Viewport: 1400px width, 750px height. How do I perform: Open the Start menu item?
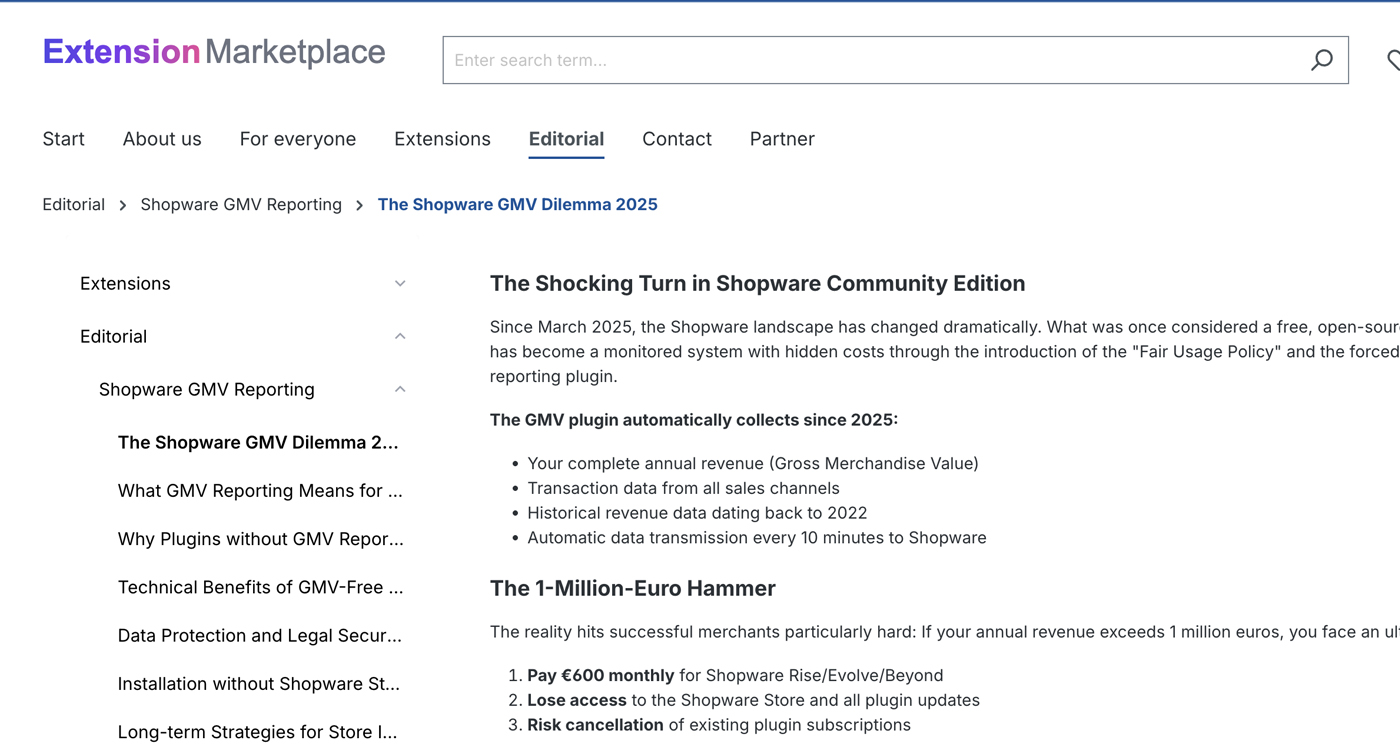click(63, 139)
